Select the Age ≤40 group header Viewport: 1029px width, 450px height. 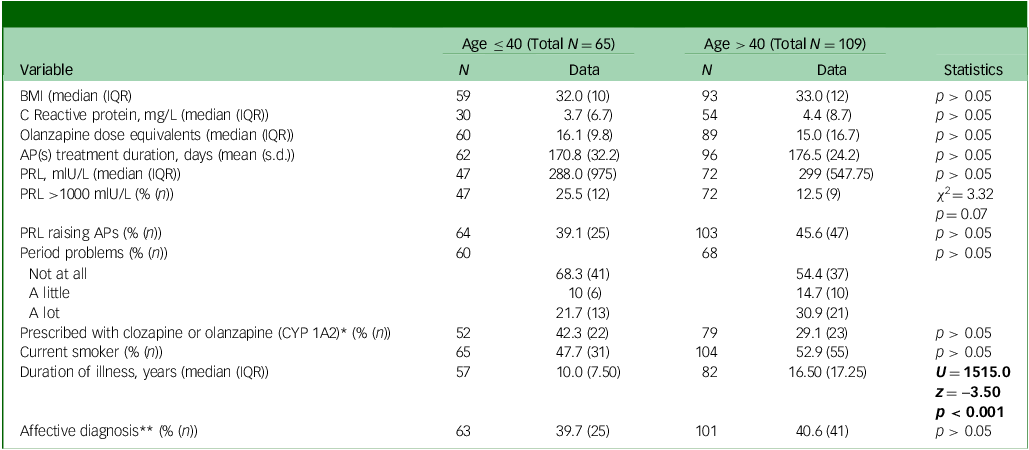528,44
